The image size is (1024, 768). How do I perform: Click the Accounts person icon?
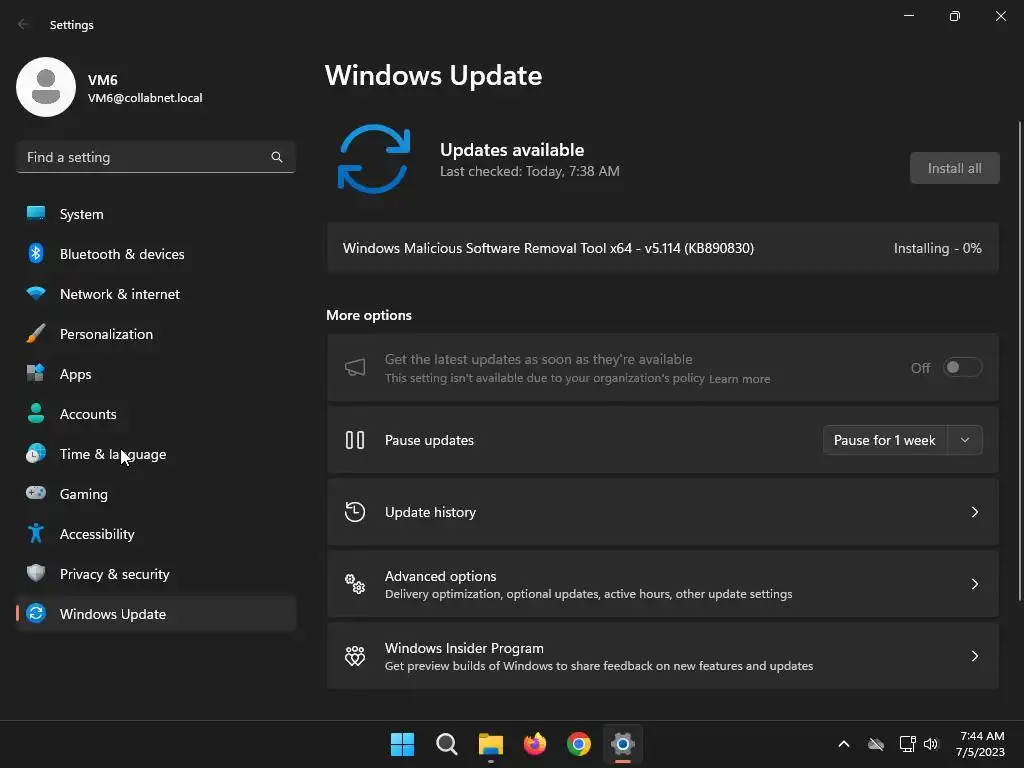pyautogui.click(x=36, y=413)
